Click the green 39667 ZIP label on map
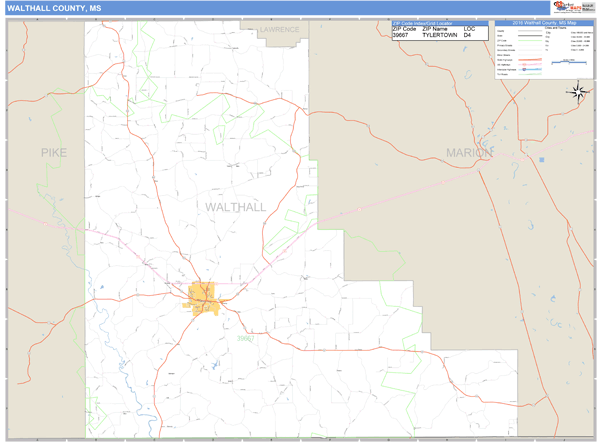Screen dimensions: 600x442 246,338
